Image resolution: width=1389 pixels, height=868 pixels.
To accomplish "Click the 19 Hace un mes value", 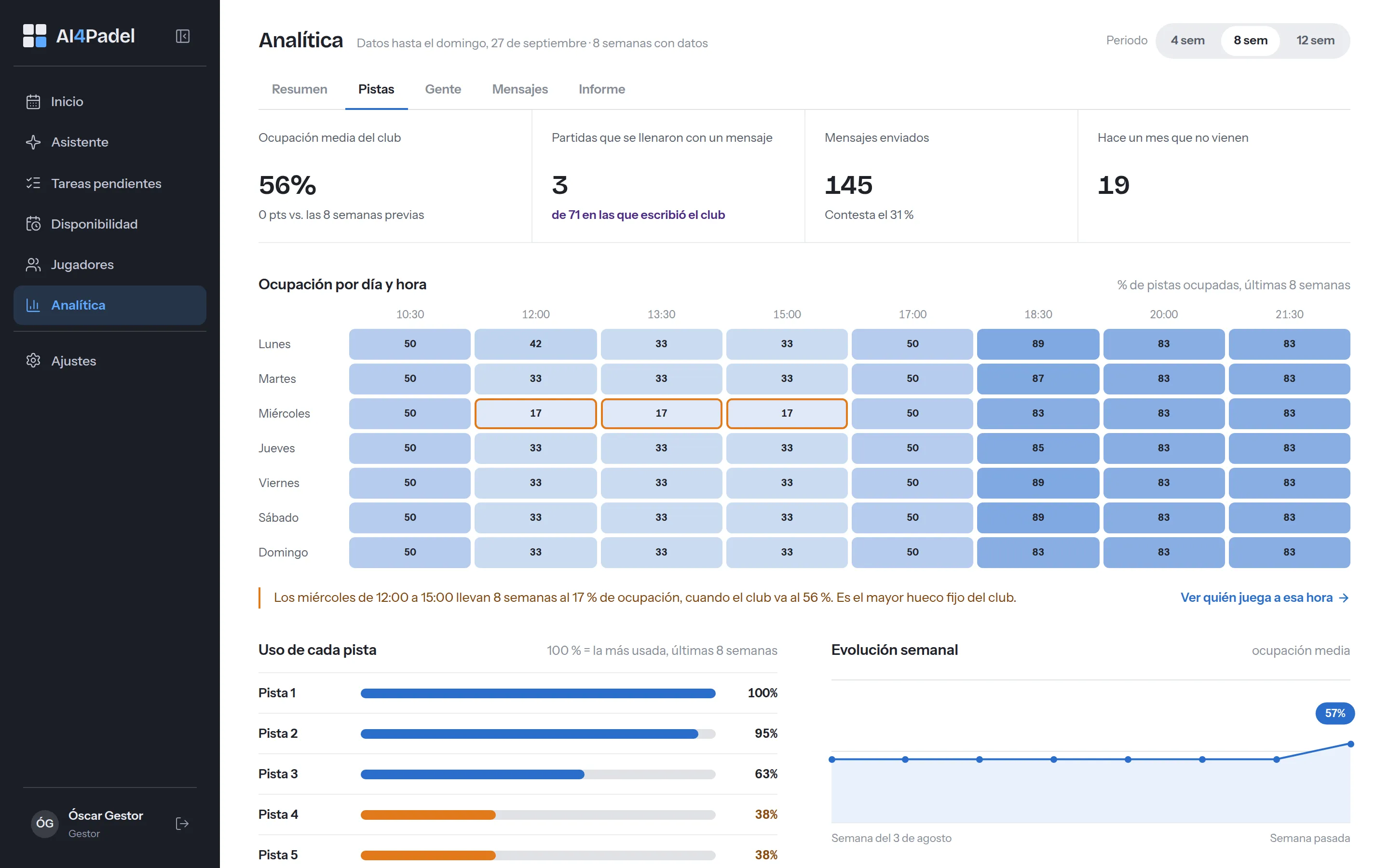I will pos(1113,185).
